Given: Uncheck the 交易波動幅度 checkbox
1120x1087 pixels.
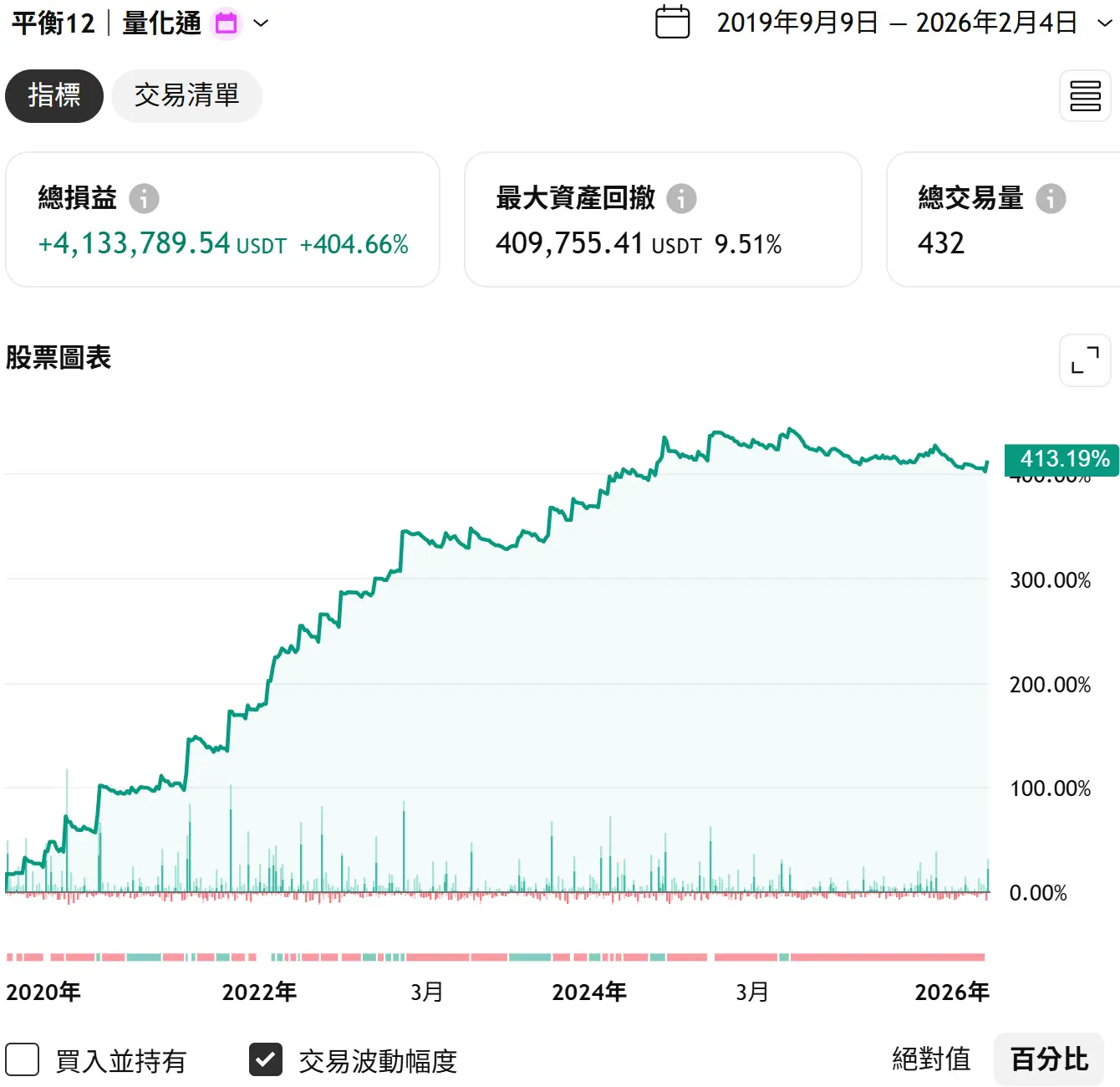Looking at the screenshot, I should [266, 1059].
